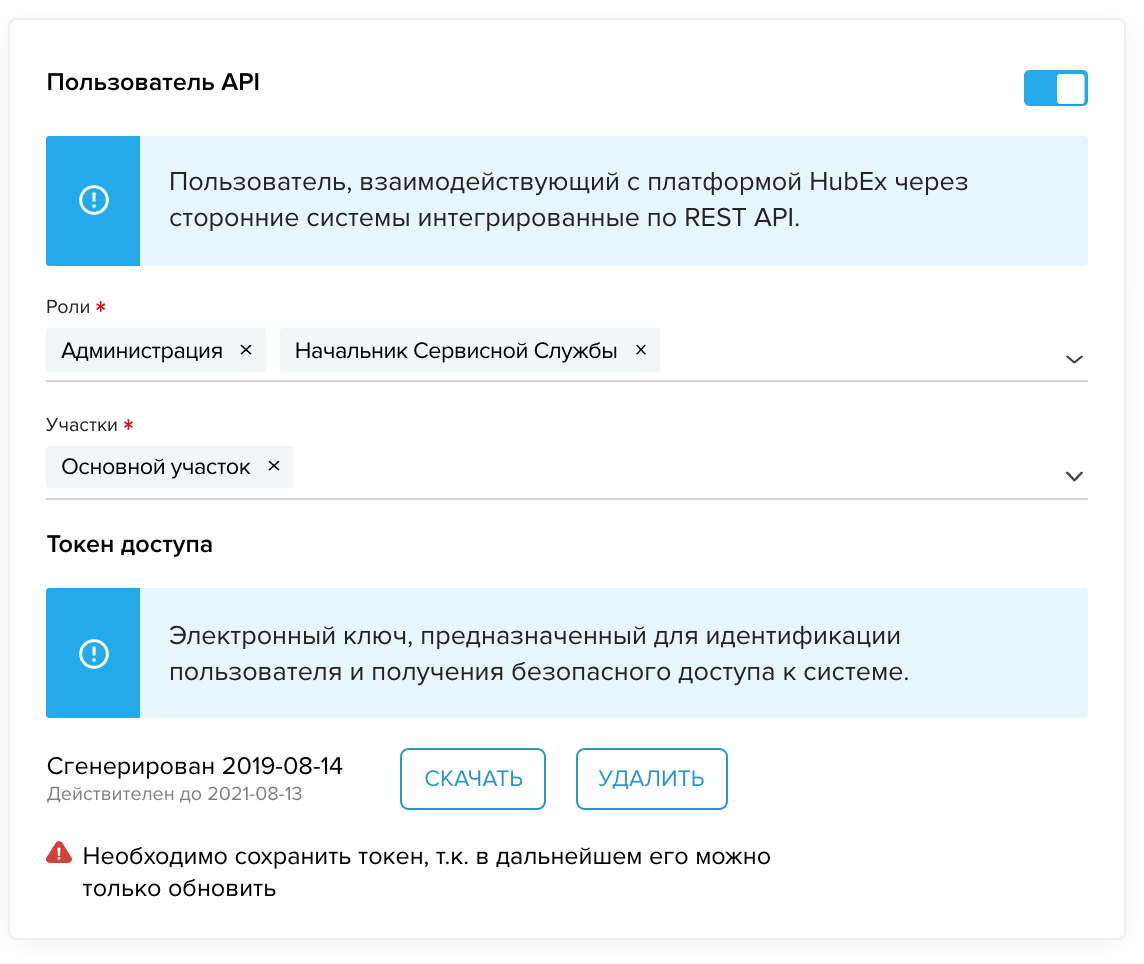Click the Токен доступа heading
This screenshot has height=964, width=1144.
click(130, 544)
